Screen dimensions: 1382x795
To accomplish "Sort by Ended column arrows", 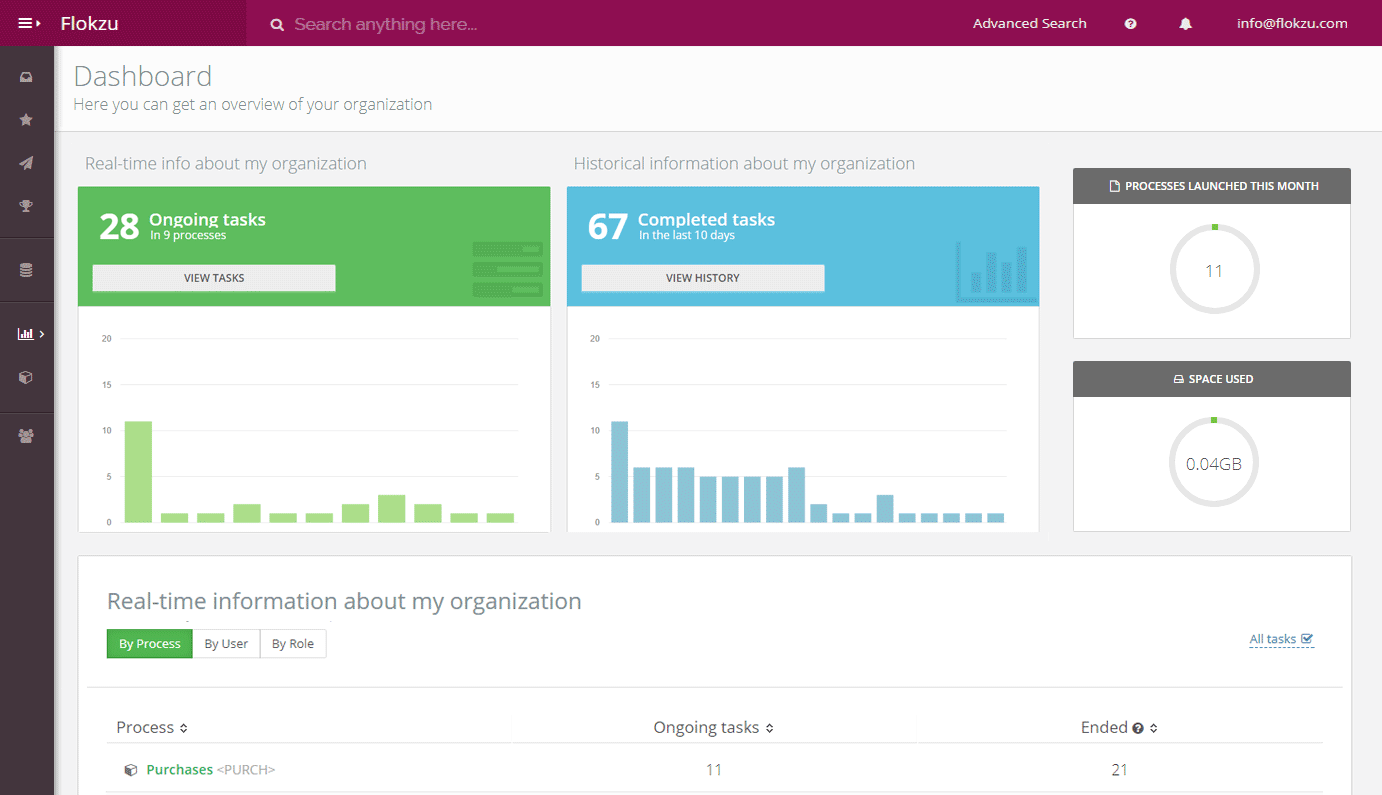I will (1153, 729).
